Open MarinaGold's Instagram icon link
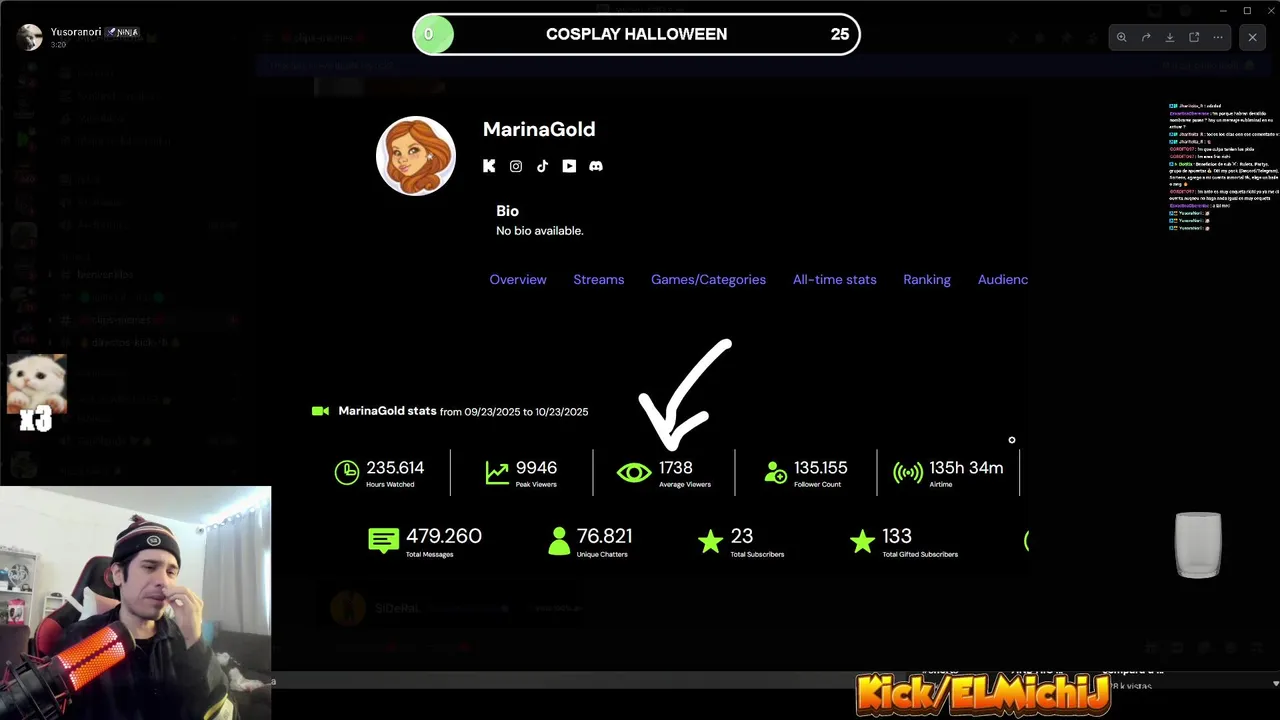The width and height of the screenshot is (1280, 720). tap(516, 166)
